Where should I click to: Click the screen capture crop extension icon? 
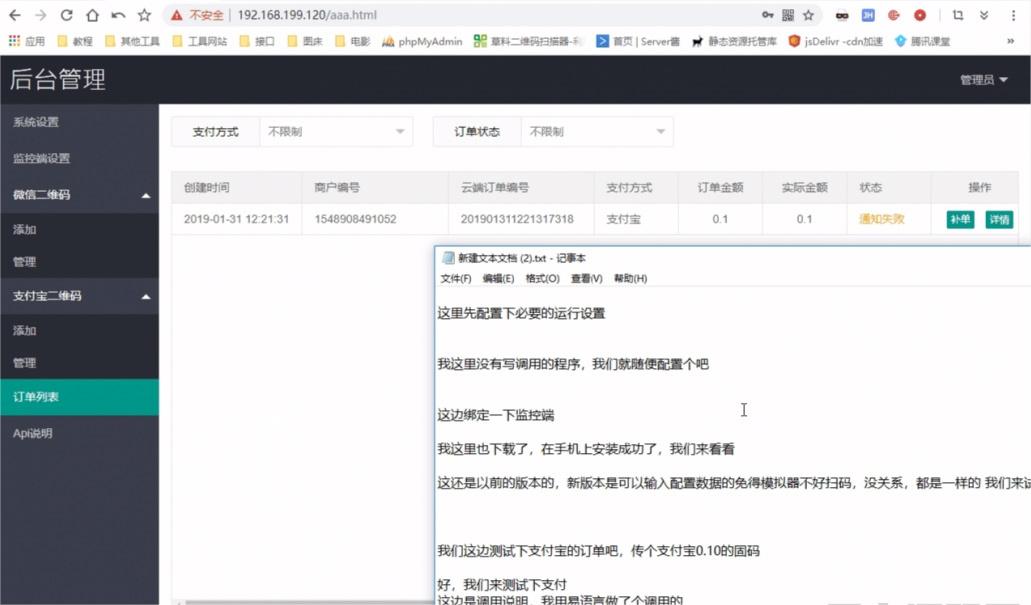959,15
